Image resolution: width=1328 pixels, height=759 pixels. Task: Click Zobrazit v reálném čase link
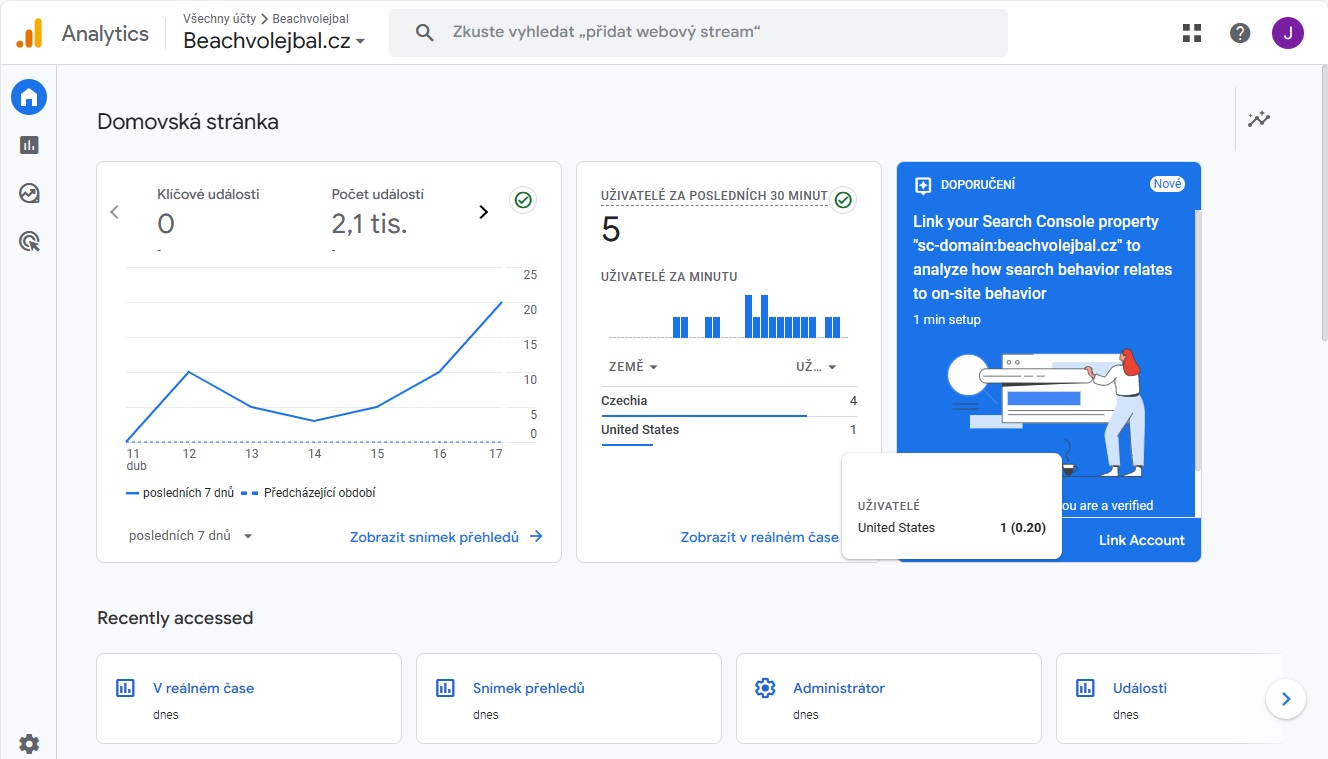pyautogui.click(x=760, y=537)
